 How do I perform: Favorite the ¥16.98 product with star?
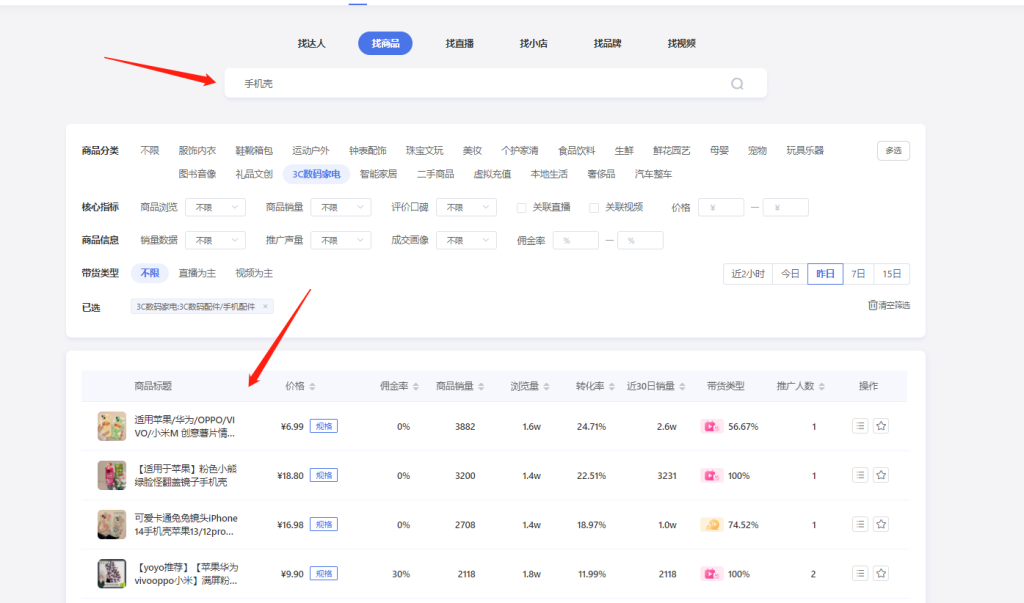881,524
